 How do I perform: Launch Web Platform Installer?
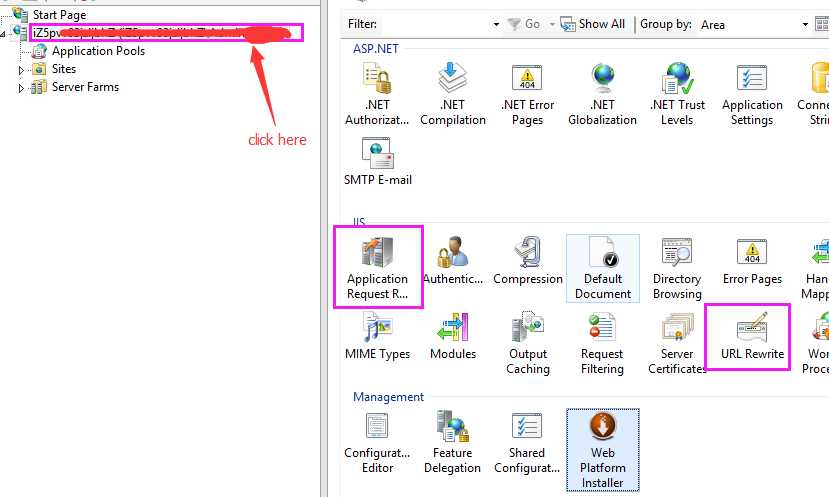point(603,450)
